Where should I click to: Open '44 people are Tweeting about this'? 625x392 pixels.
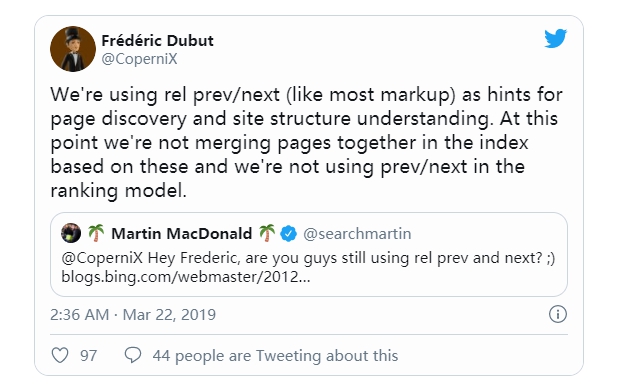[x=275, y=355]
